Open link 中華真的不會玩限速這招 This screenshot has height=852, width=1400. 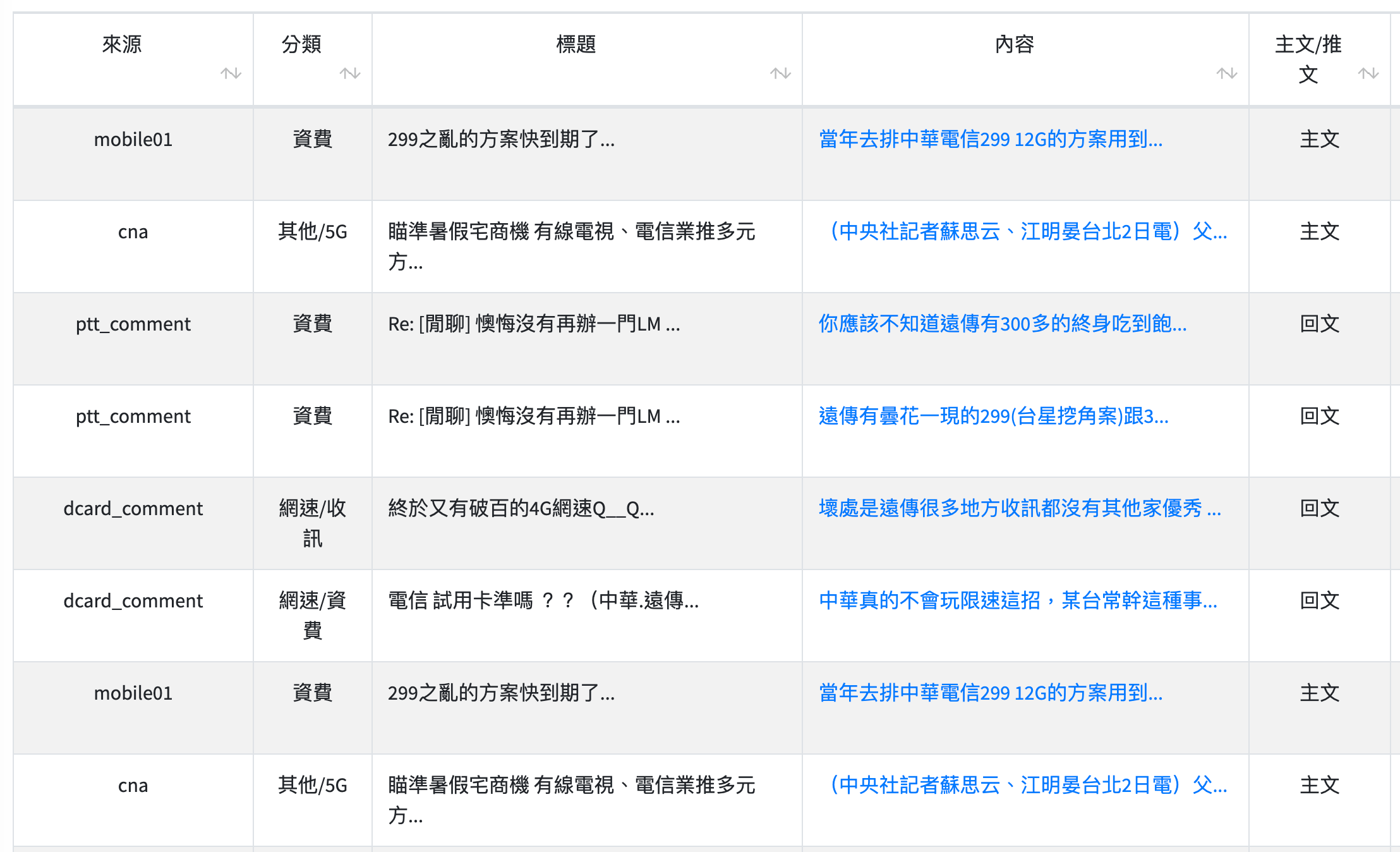1017,600
